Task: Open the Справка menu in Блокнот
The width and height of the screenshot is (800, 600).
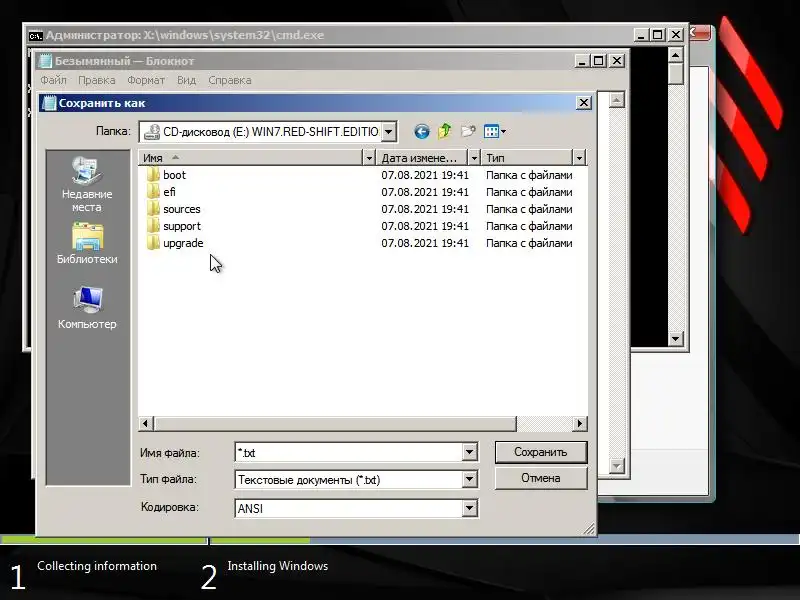Action: (x=230, y=80)
